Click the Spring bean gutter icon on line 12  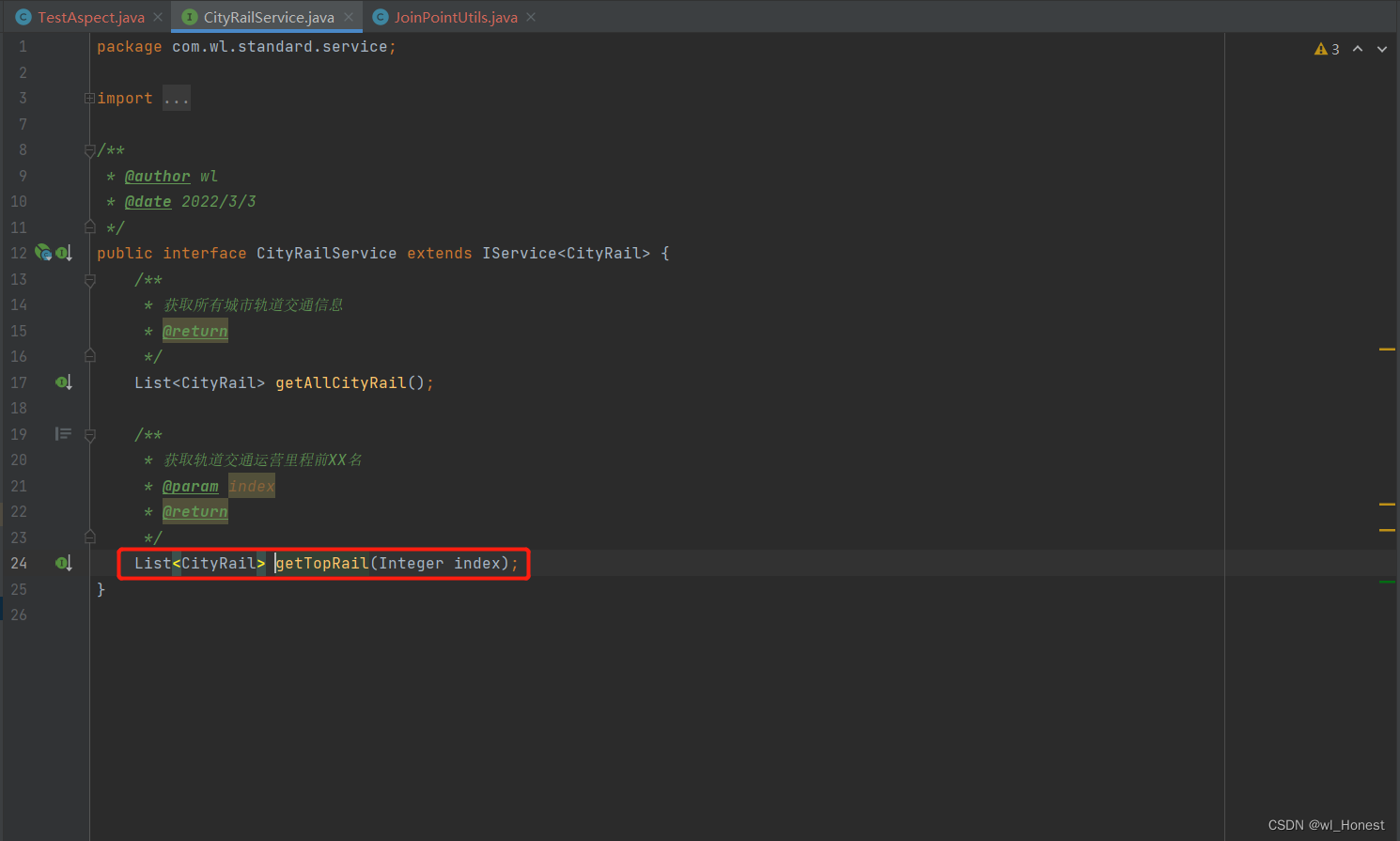(42, 252)
